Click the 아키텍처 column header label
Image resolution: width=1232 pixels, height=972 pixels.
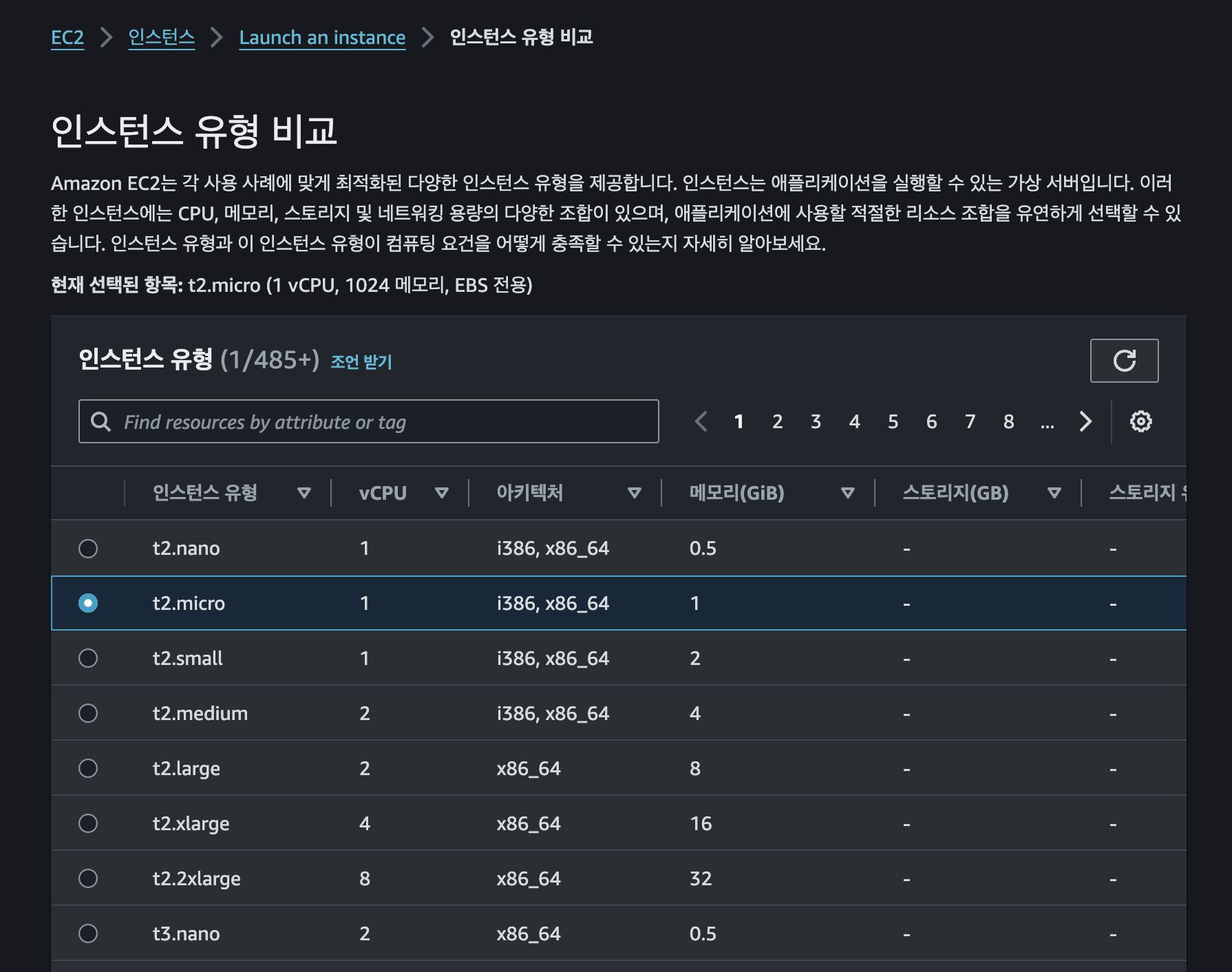click(x=530, y=493)
